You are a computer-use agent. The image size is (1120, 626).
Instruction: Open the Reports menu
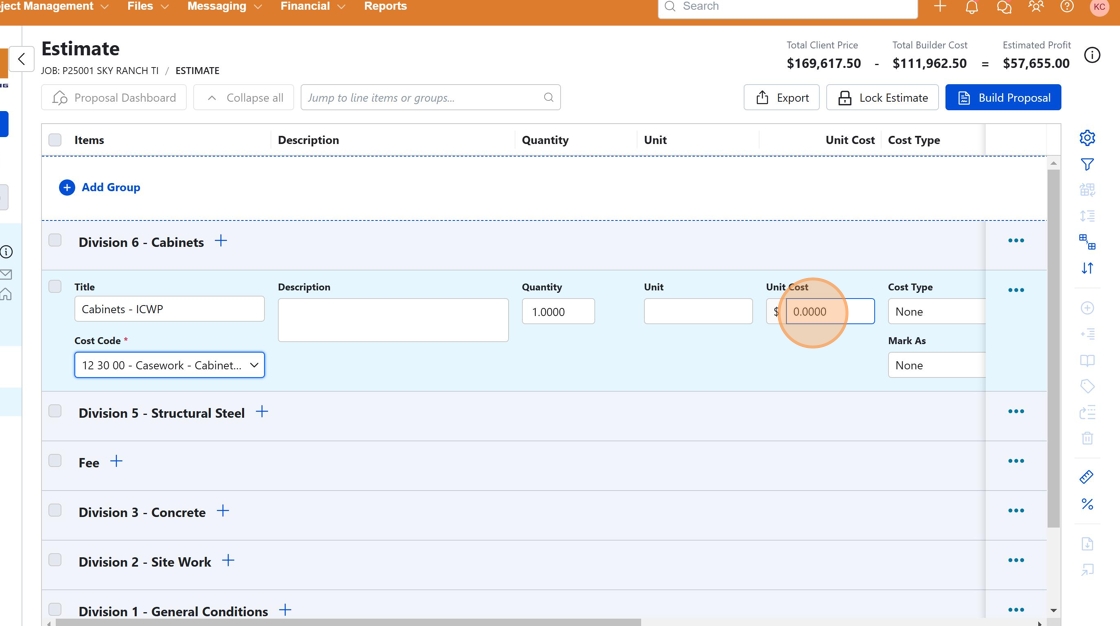(385, 6)
